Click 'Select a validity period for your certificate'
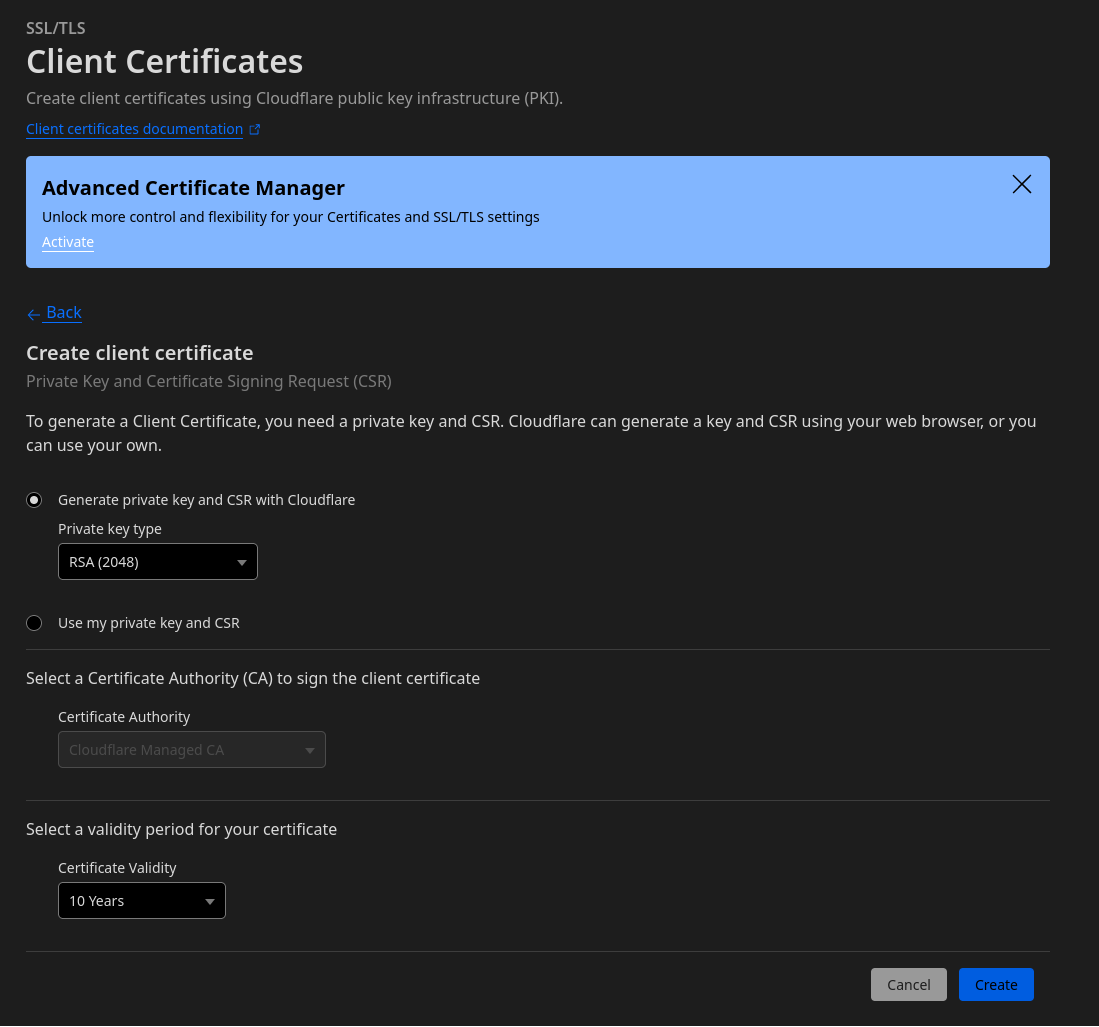 182,829
